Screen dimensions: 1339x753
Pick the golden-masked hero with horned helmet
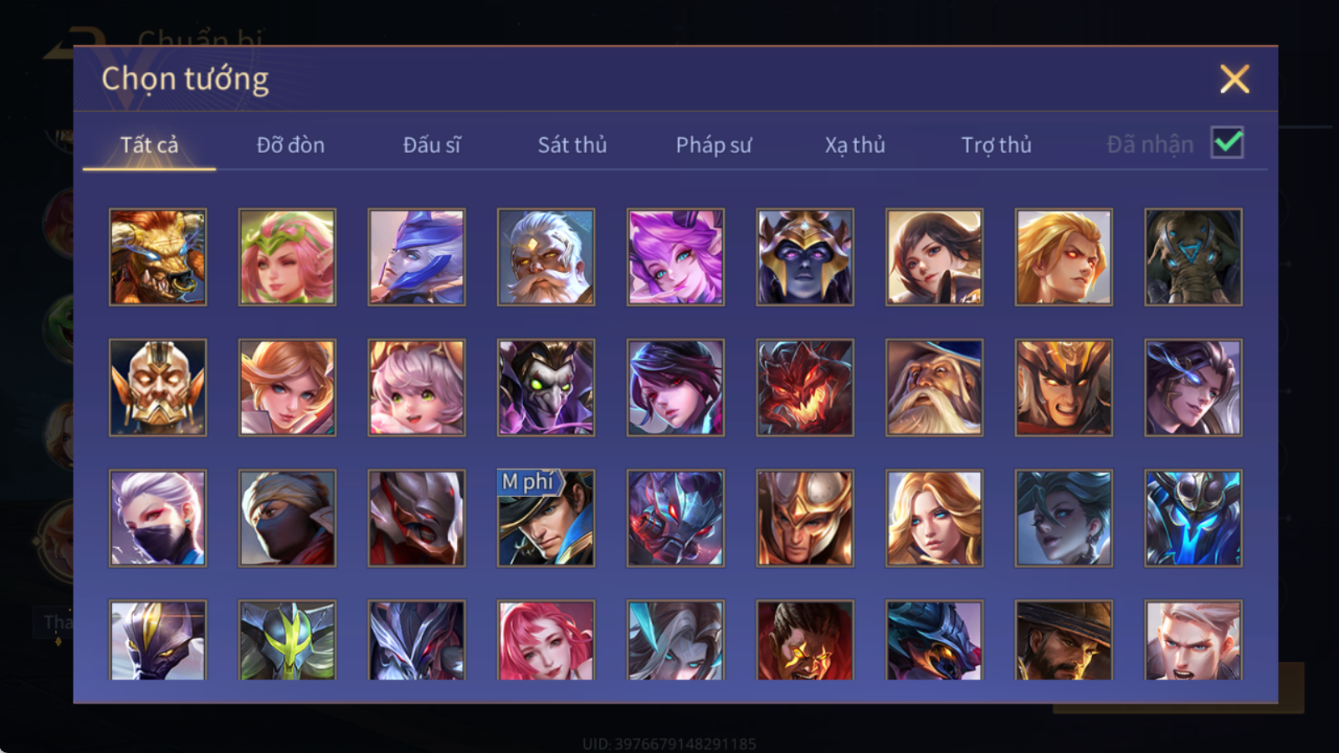[x=158, y=388]
